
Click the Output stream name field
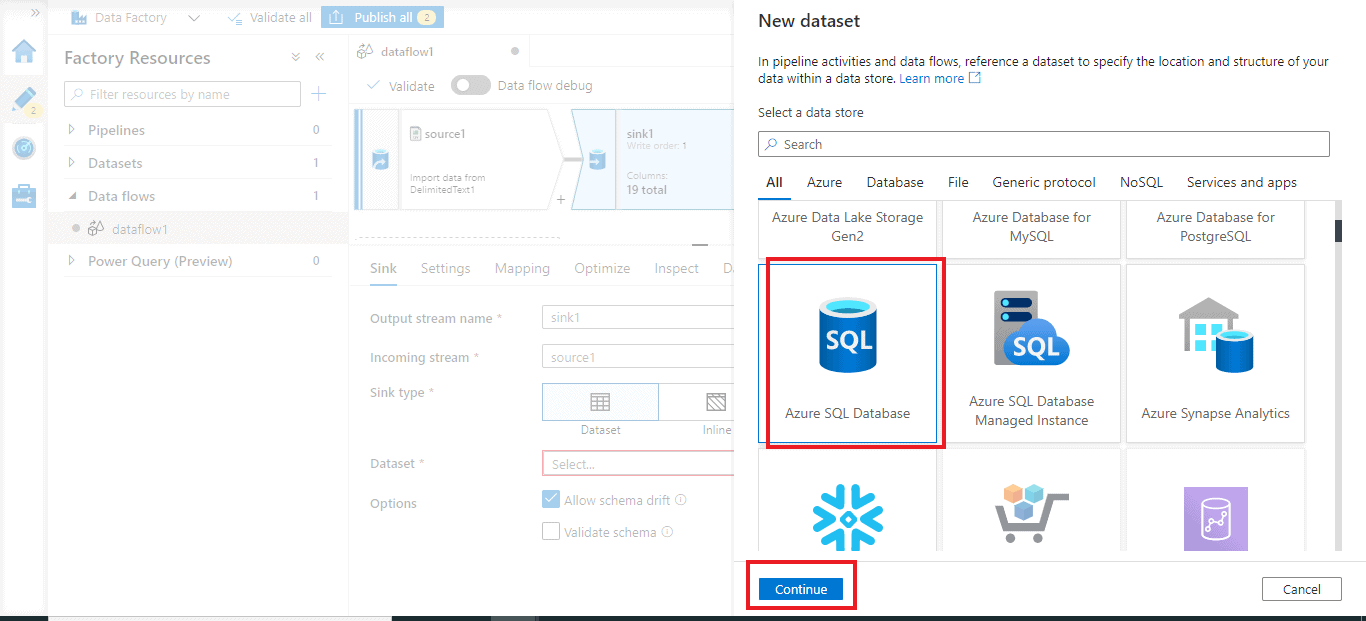pos(638,318)
